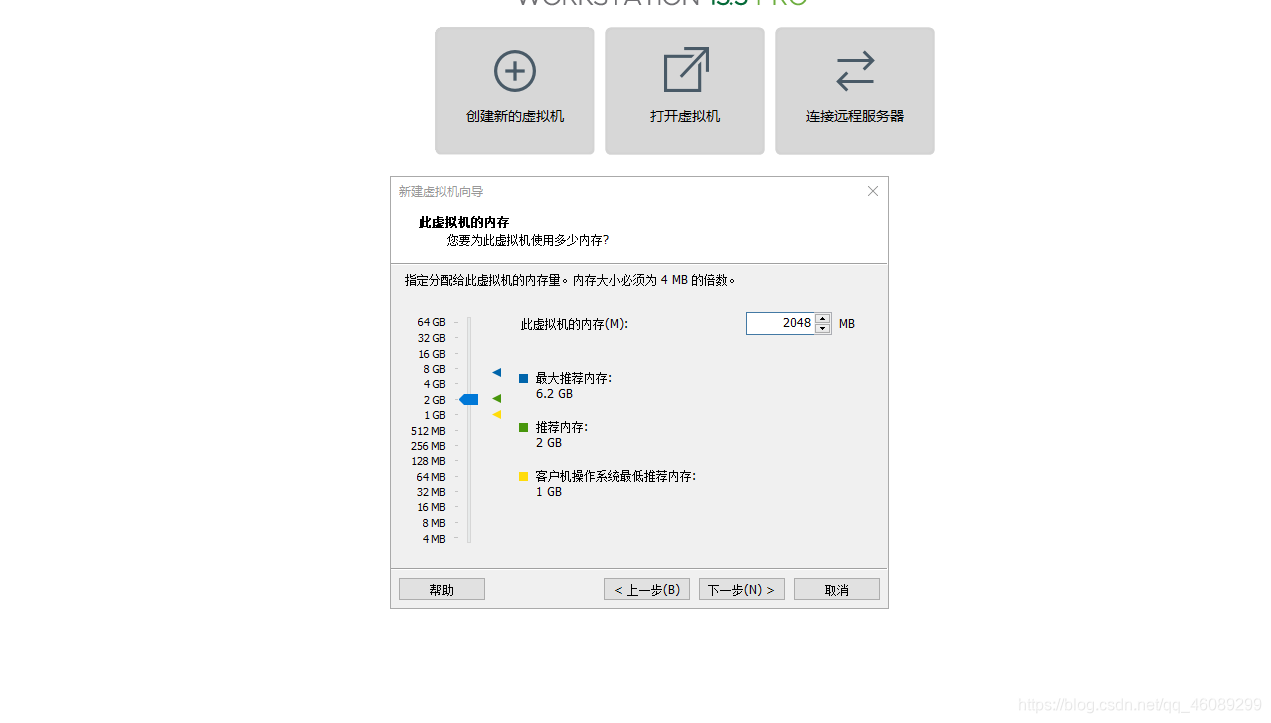The width and height of the screenshot is (1271, 723).
Task: Click the blue left-arrow indicator beside the memory scale
Action: point(496,371)
